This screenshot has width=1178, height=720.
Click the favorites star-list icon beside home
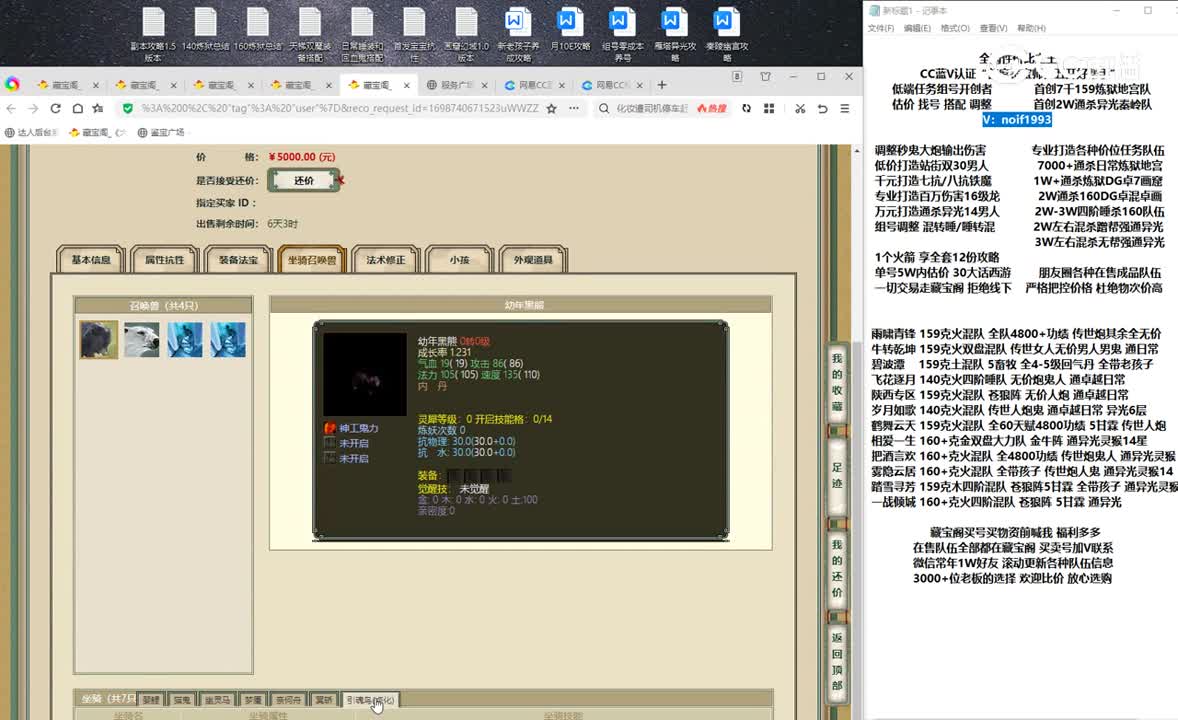(98, 108)
